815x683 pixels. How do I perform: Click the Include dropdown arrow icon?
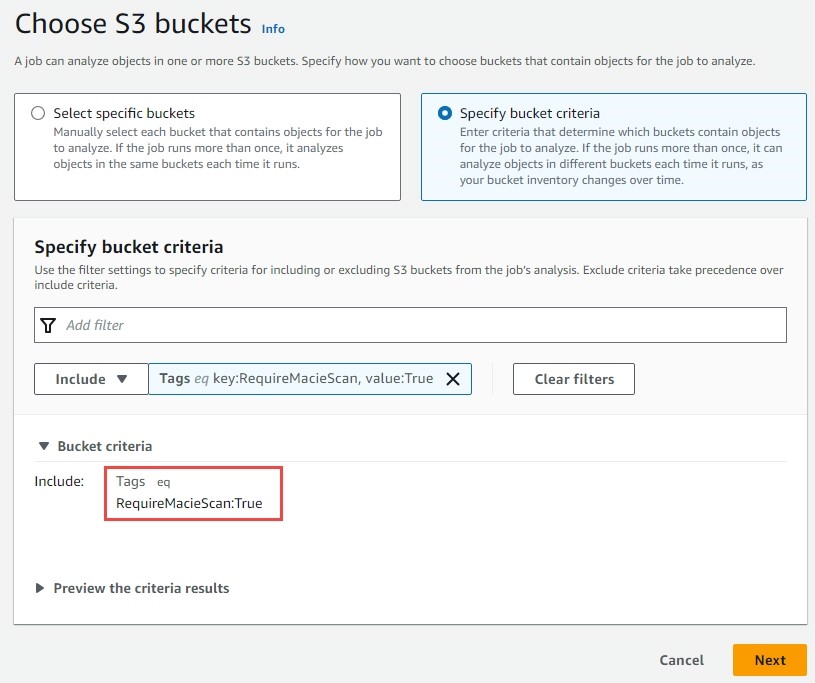[x=122, y=379]
